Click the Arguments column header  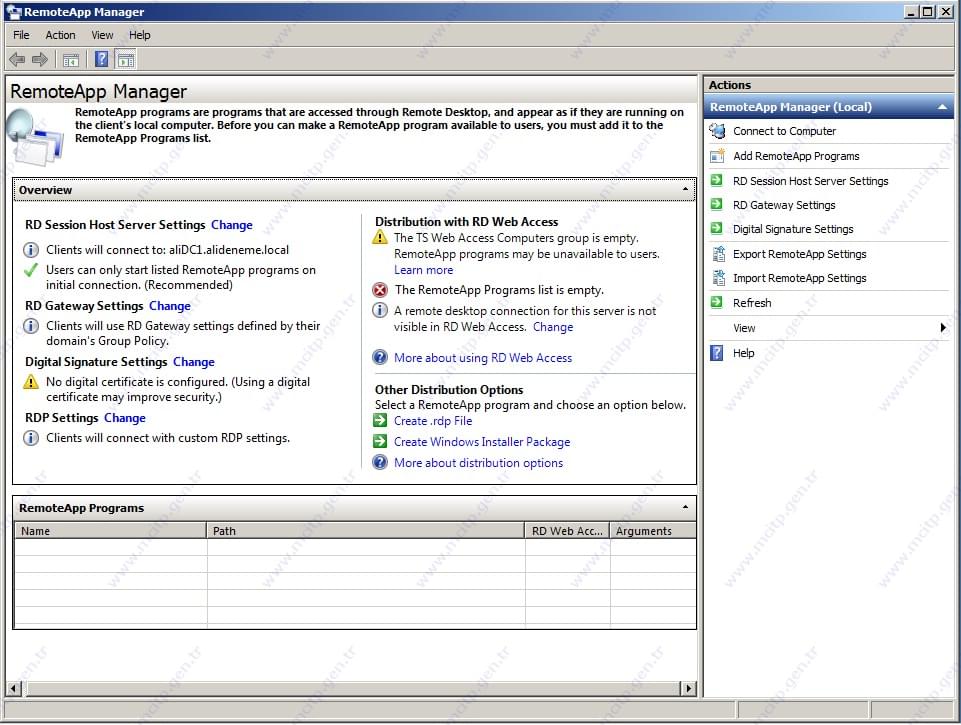coord(653,531)
